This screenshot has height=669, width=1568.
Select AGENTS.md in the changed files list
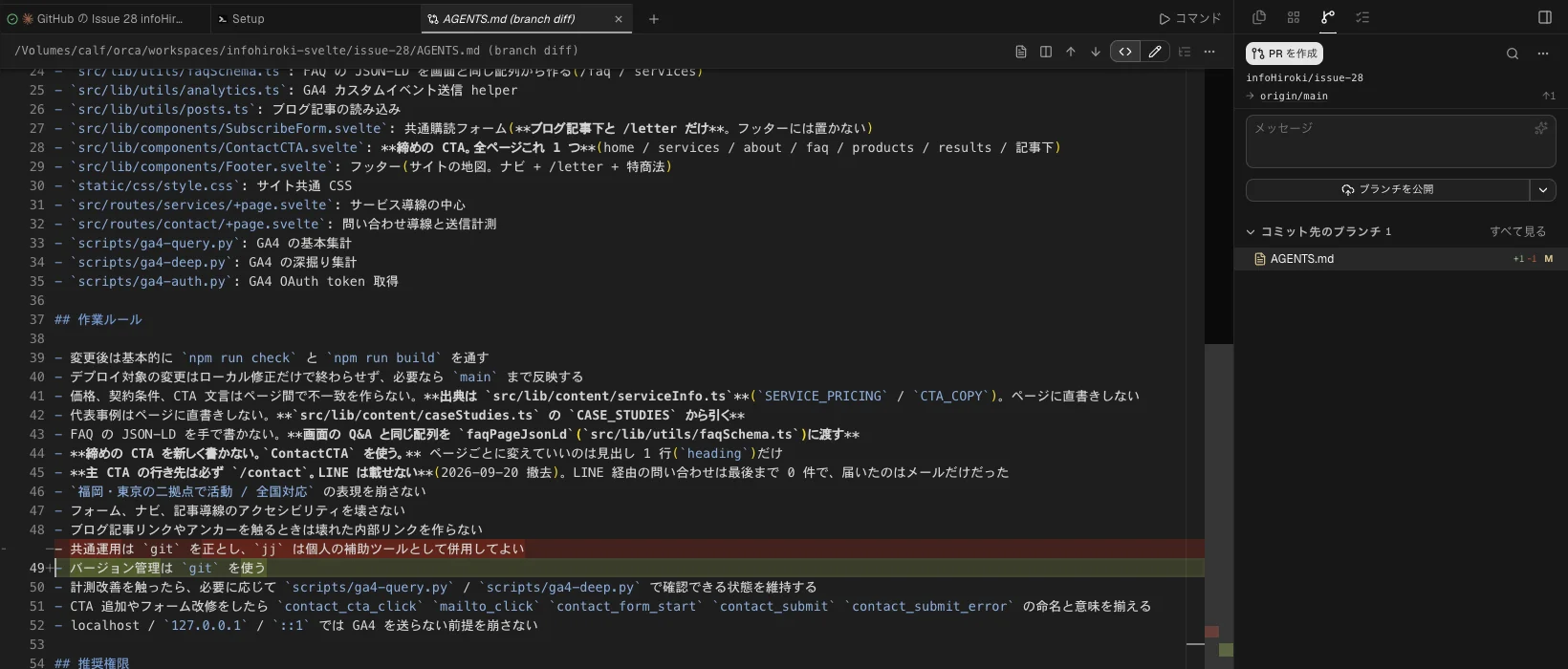1401,259
